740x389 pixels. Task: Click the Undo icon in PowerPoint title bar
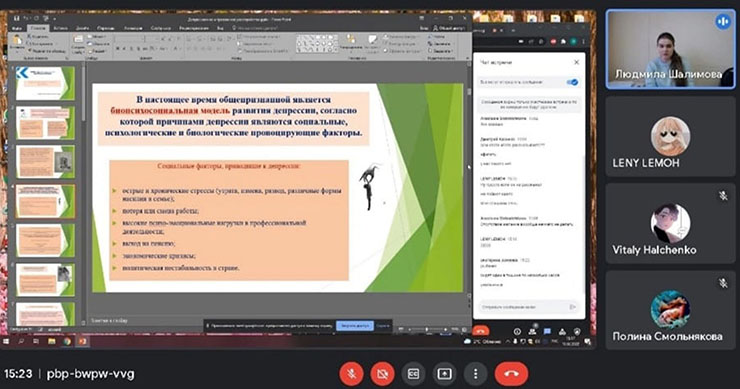pyautogui.click(x=26, y=18)
